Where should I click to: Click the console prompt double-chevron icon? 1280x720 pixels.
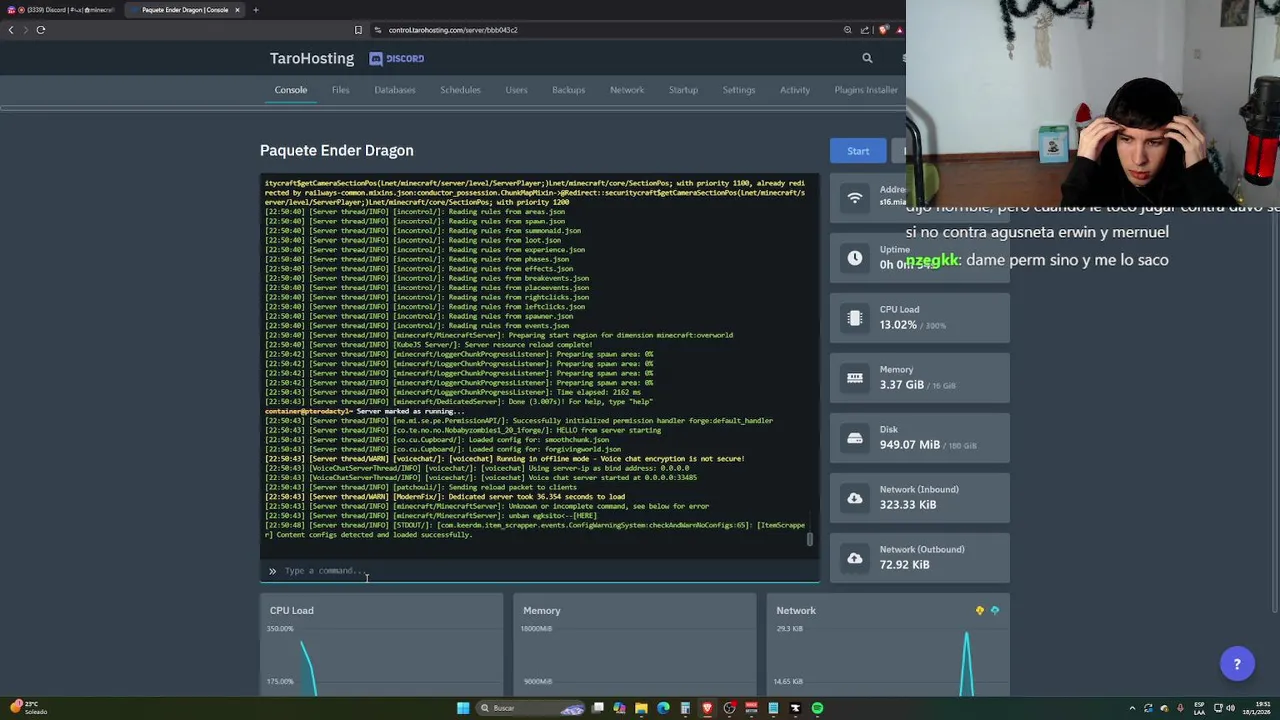(272, 571)
